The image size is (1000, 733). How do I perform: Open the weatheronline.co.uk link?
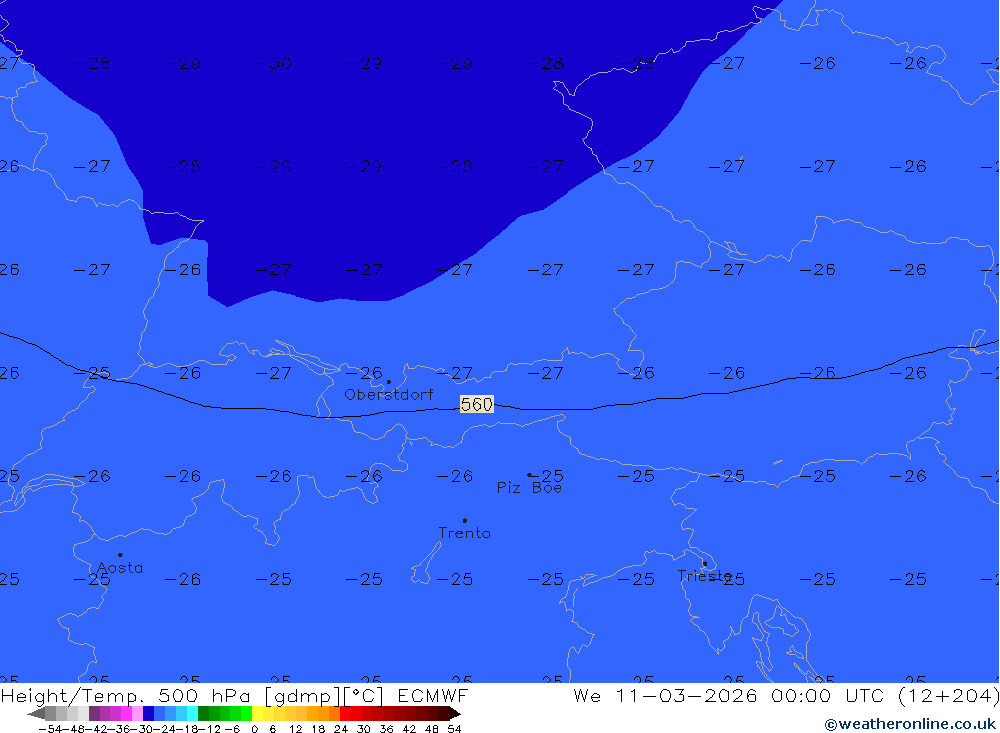[910, 724]
